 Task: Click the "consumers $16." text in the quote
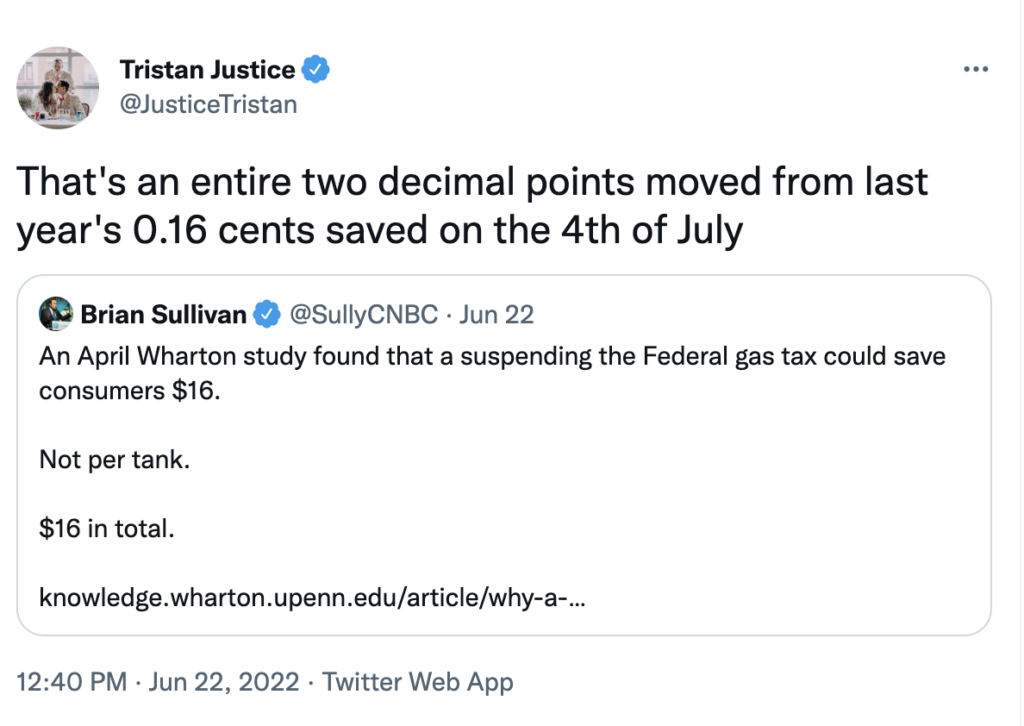pos(127,390)
